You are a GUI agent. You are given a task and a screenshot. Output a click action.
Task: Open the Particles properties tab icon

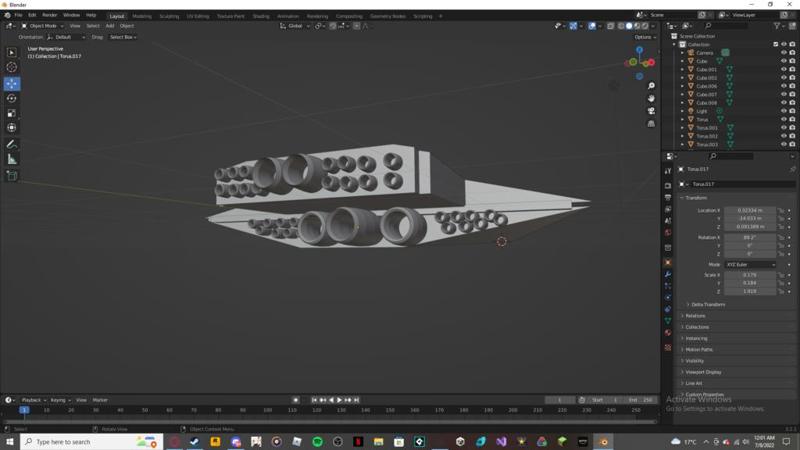pyautogui.click(x=668, y=286)
